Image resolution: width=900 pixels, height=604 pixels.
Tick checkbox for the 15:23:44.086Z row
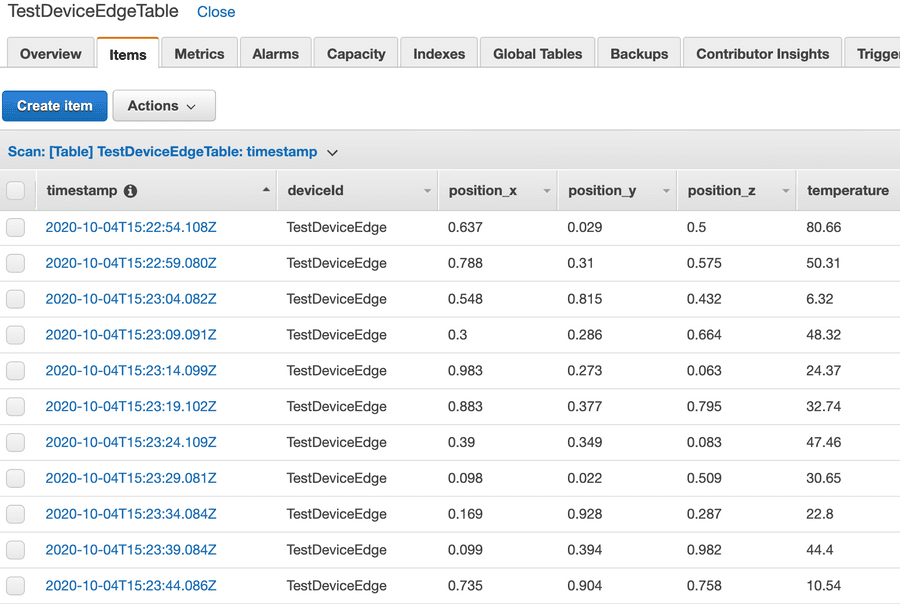click(16, 586)
